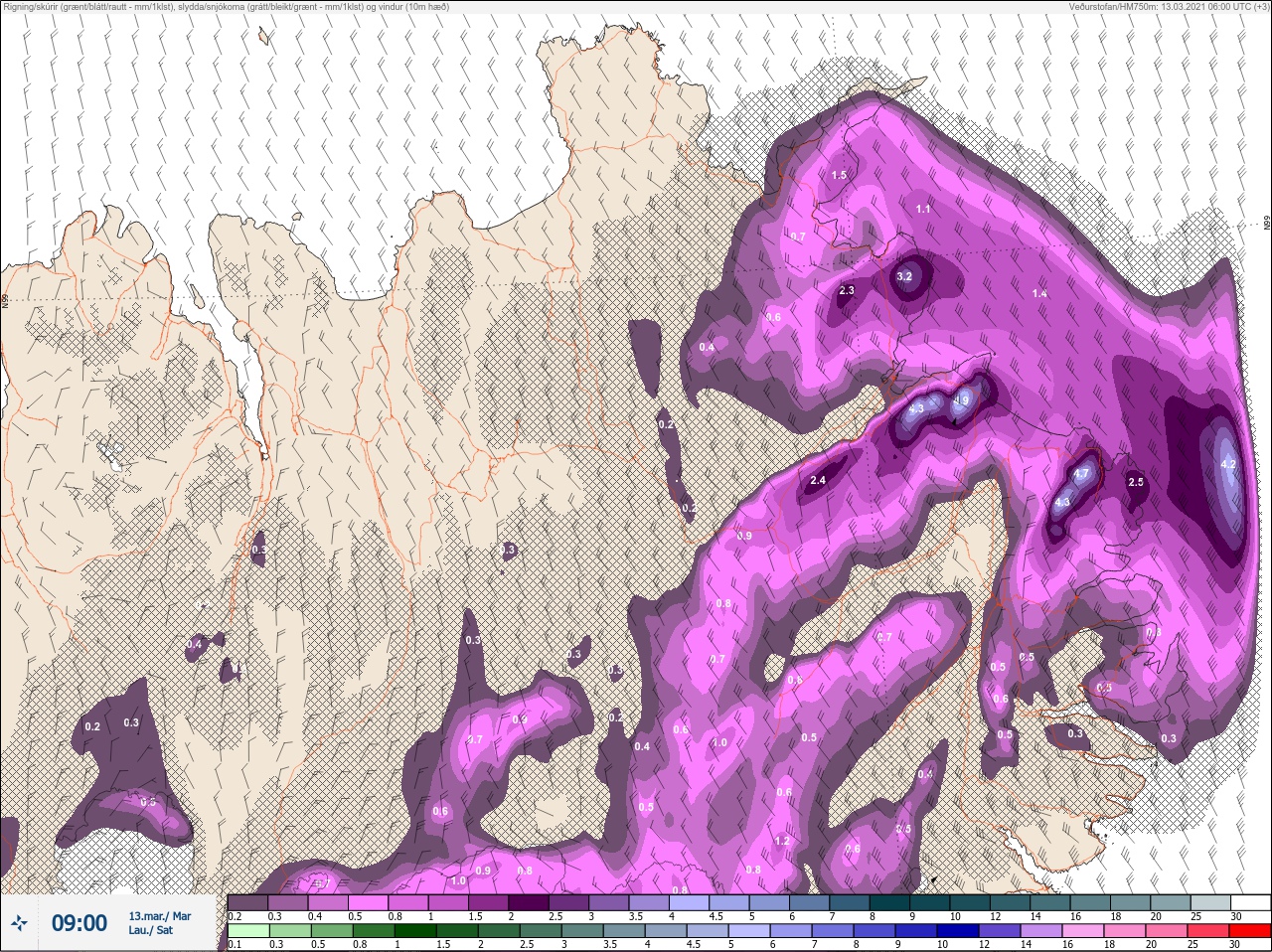Click the 1.2 precipitation value on the map

tap(782, 841)
